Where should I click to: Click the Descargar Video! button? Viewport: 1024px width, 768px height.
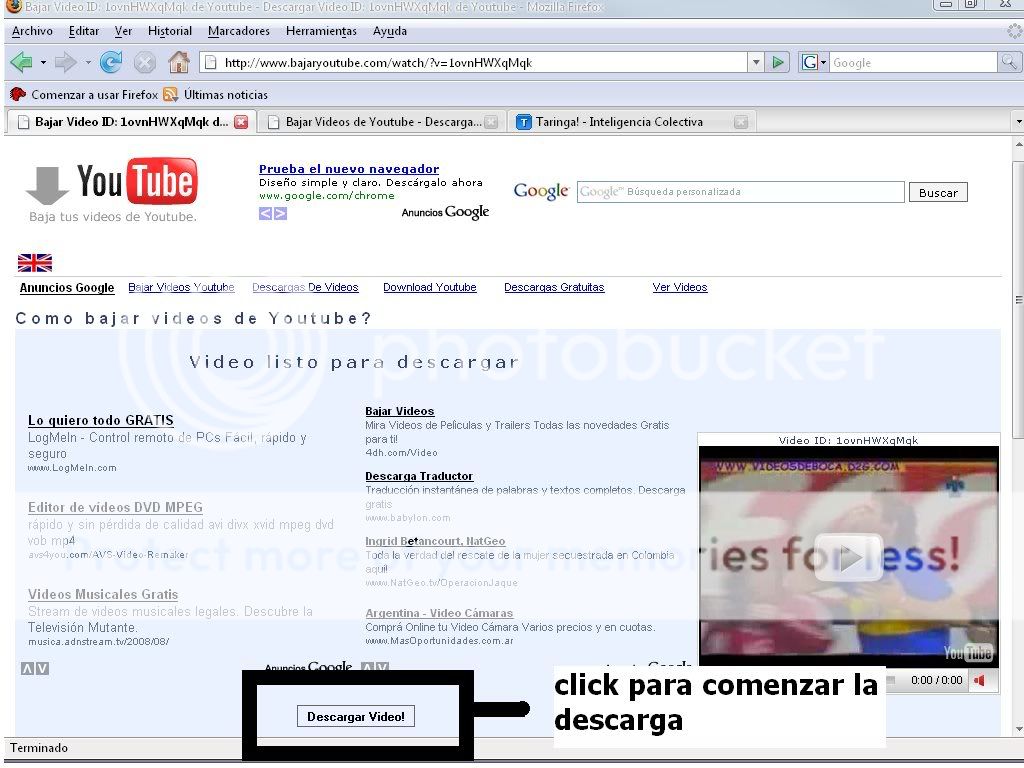point(356,716)
